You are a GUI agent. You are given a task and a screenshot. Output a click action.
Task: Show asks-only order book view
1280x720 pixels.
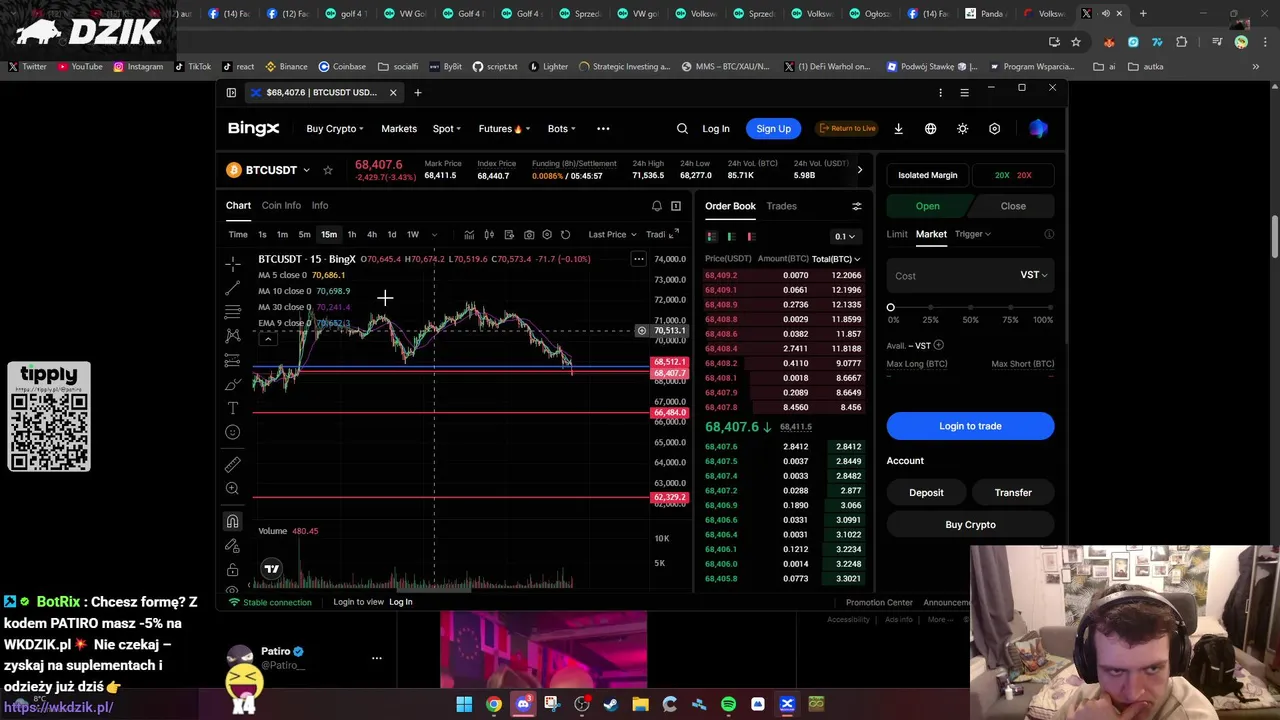point(751,236)
